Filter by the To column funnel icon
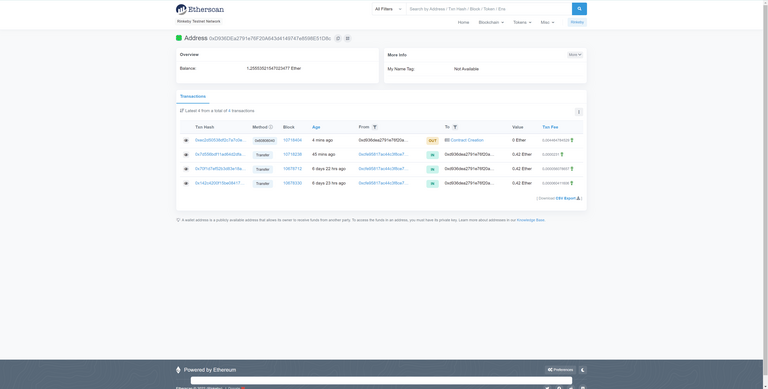 click(455, 127)
